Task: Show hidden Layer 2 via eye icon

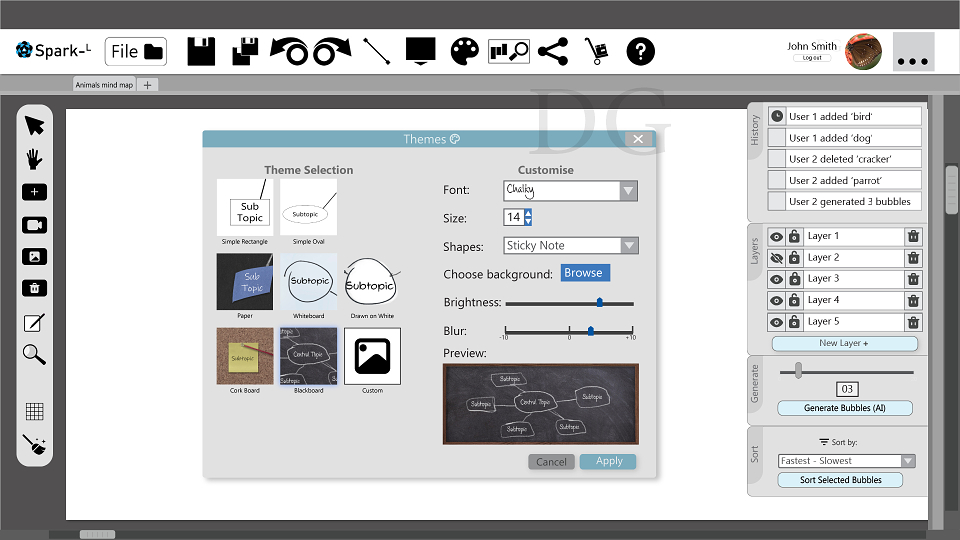Action: (776, 258)
